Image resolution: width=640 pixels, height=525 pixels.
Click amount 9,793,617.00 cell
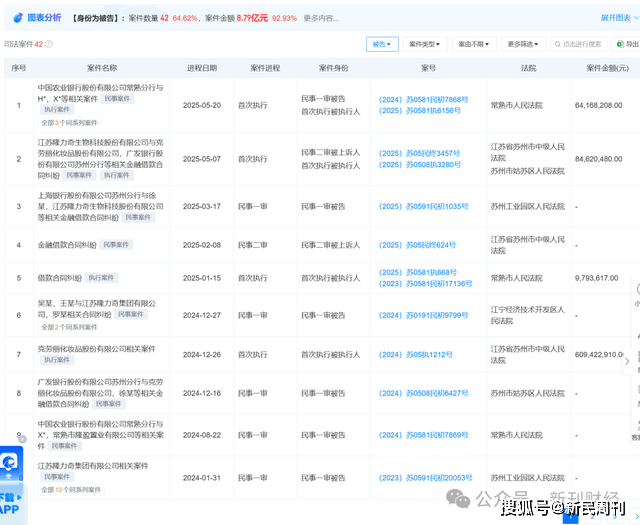(597, 278)
